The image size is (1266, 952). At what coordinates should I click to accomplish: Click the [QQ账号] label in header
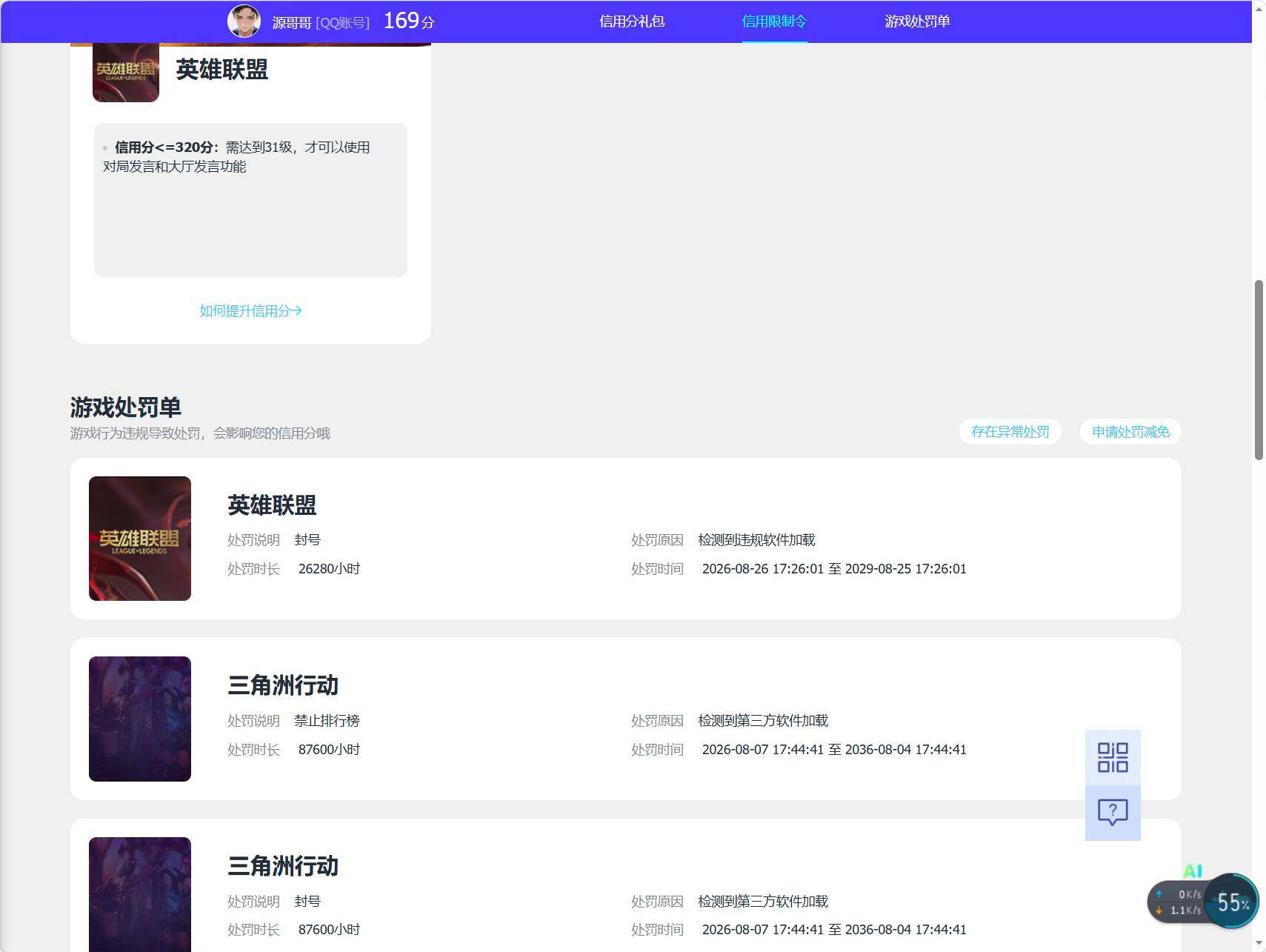pos(342,23)
